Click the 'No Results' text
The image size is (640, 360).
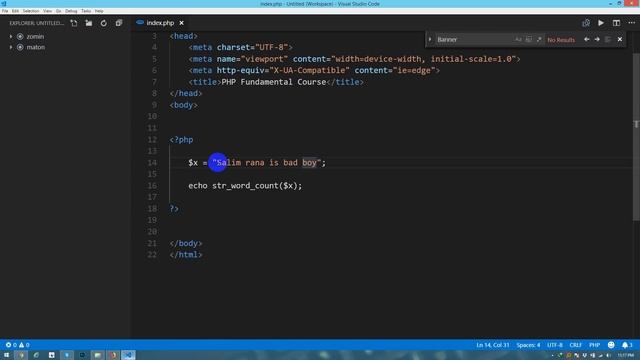561,40
